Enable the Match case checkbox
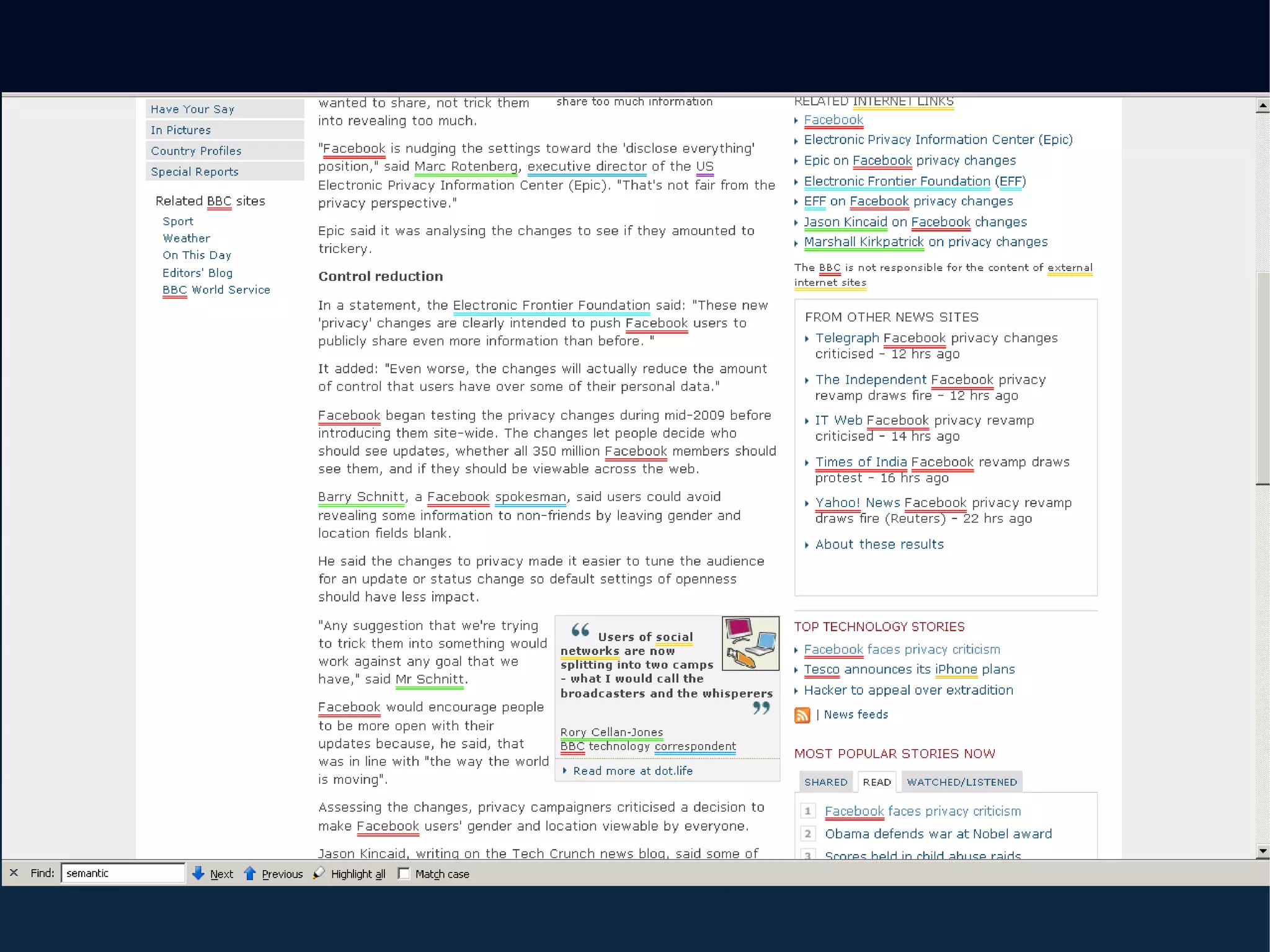 click(x=404, y=873)
